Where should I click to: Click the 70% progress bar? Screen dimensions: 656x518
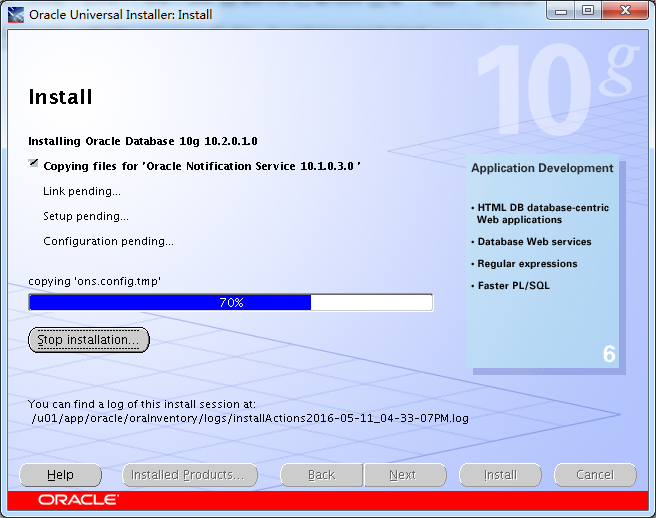tap(231, 303)
